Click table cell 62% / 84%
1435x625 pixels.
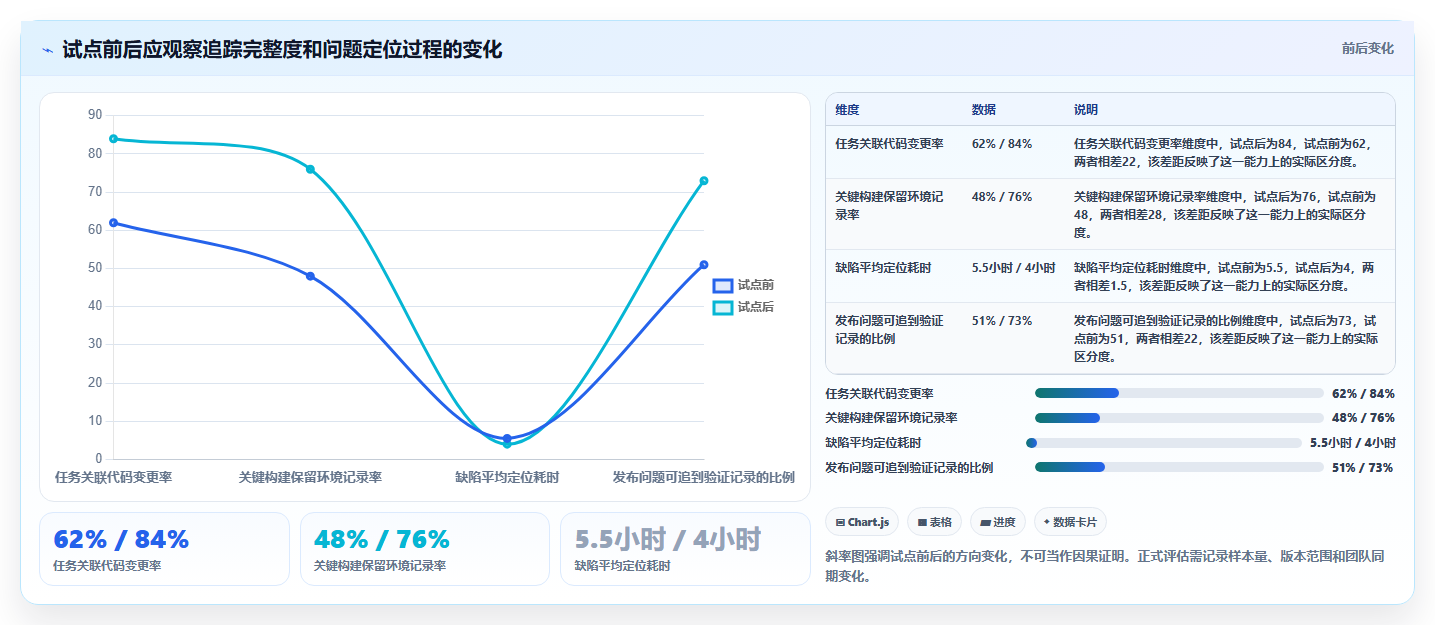[1001, 144]
